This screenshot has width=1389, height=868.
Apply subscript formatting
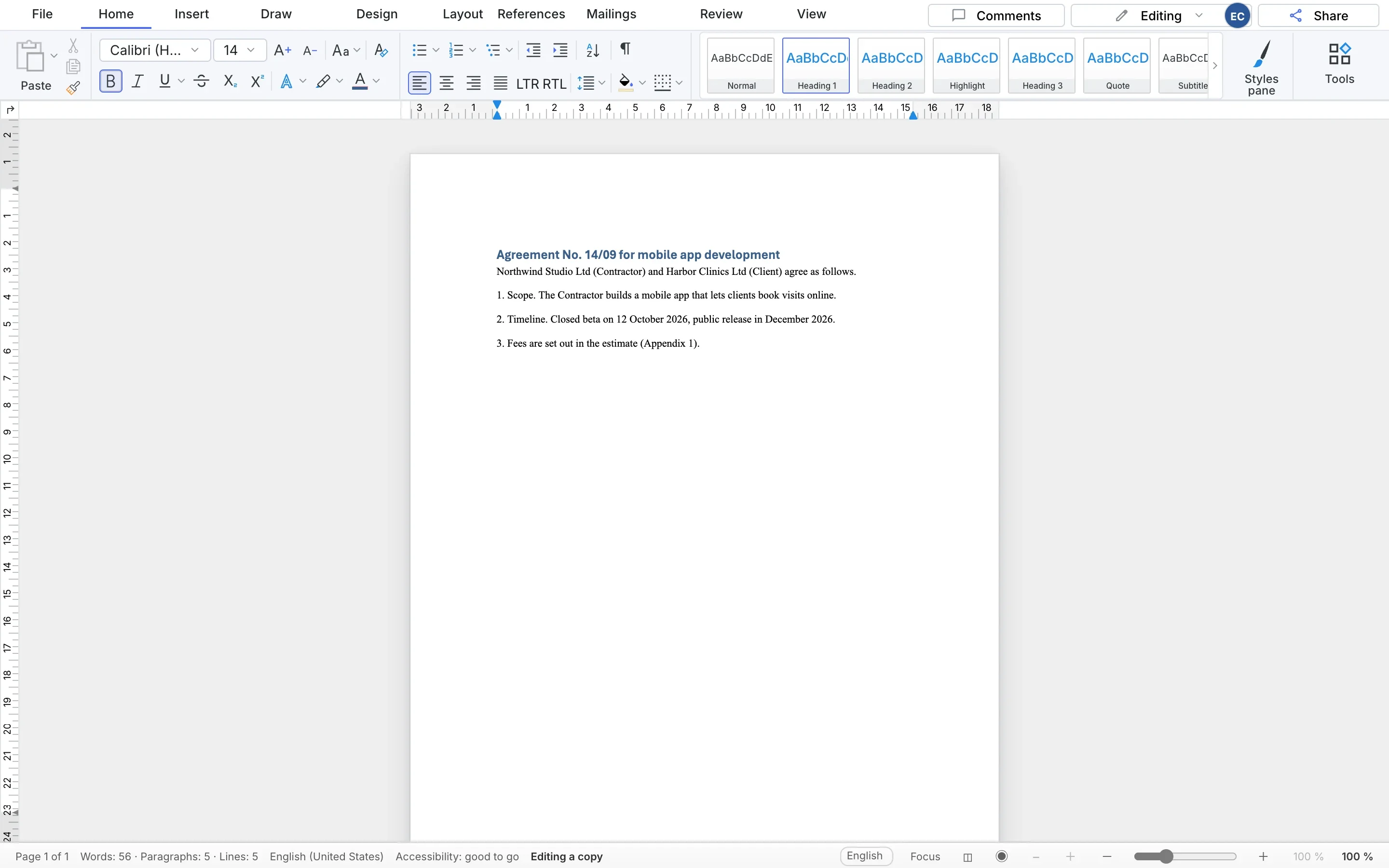(x=230, y=81)
